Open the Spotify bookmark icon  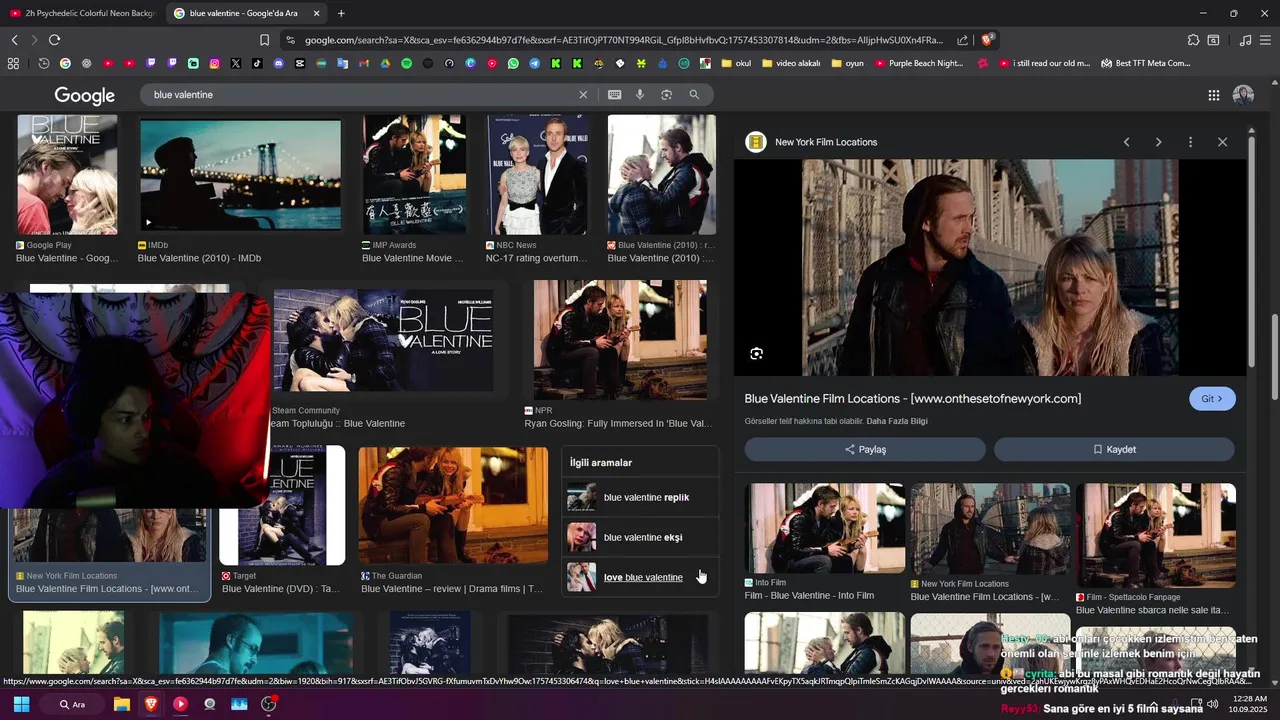coord(407,63)
